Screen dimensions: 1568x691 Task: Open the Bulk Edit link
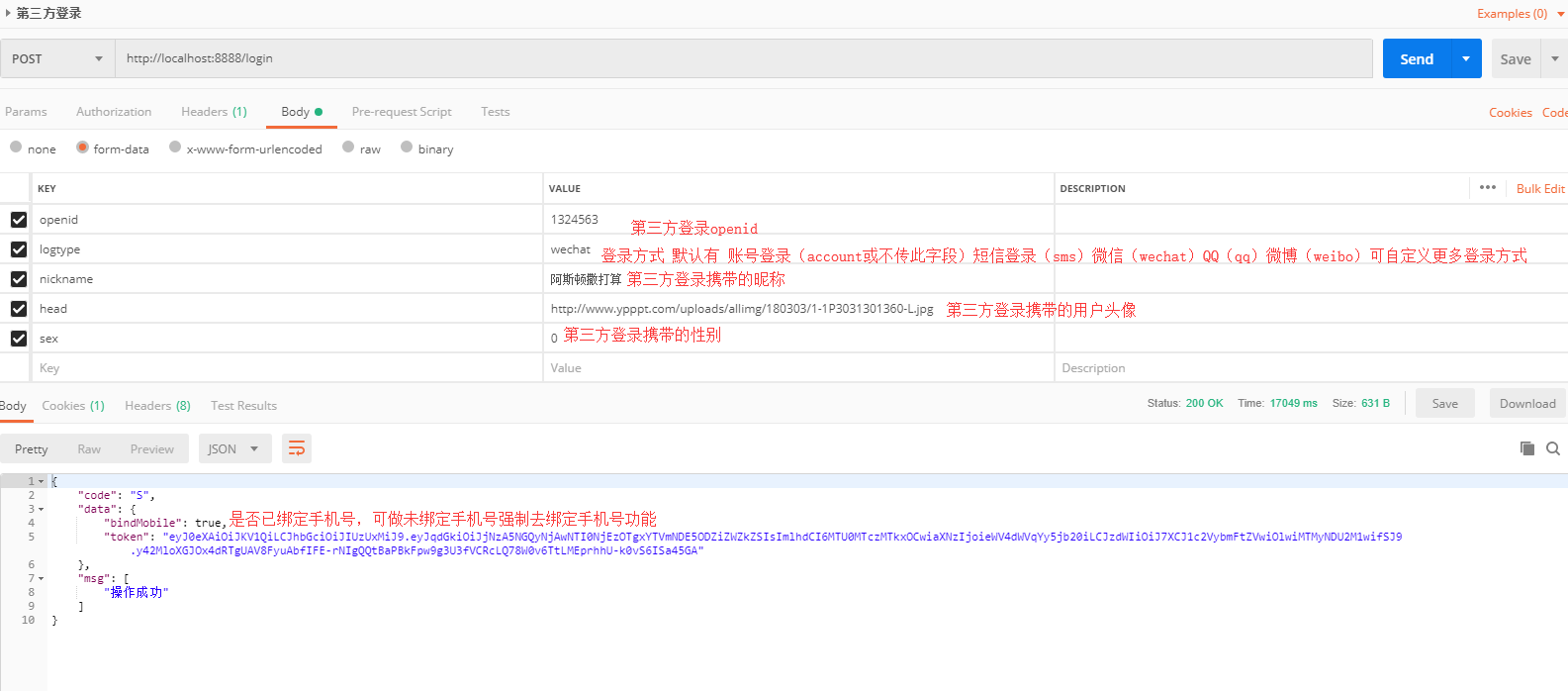tap(1539, 188)
